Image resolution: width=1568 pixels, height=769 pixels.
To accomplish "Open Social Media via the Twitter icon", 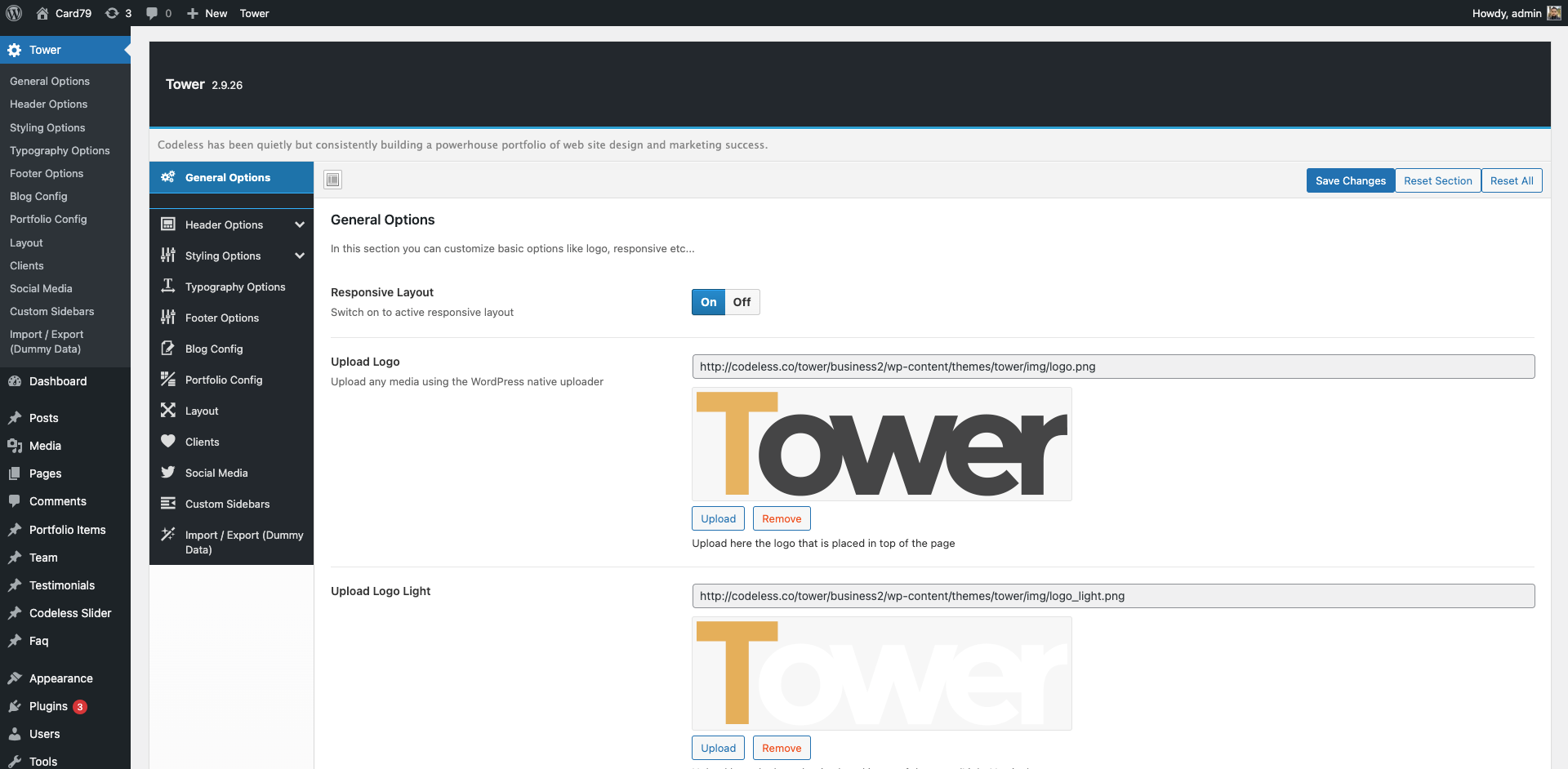I will 167,473.
